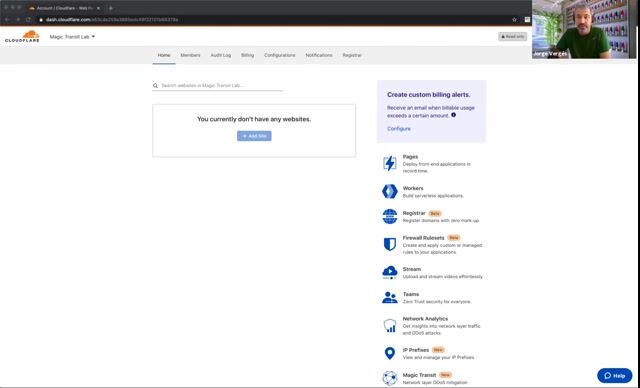Open the Audit Log tab
The image size is (640, 388).
(x=221, y=55)
